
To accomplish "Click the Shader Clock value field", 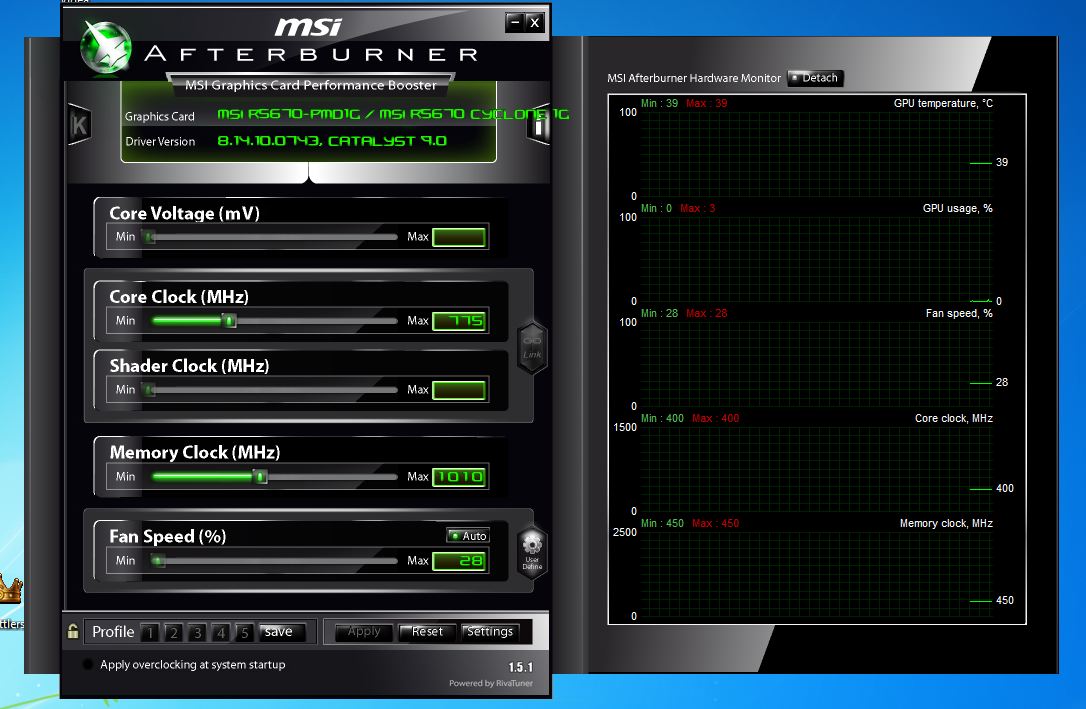I will (459, 390).
